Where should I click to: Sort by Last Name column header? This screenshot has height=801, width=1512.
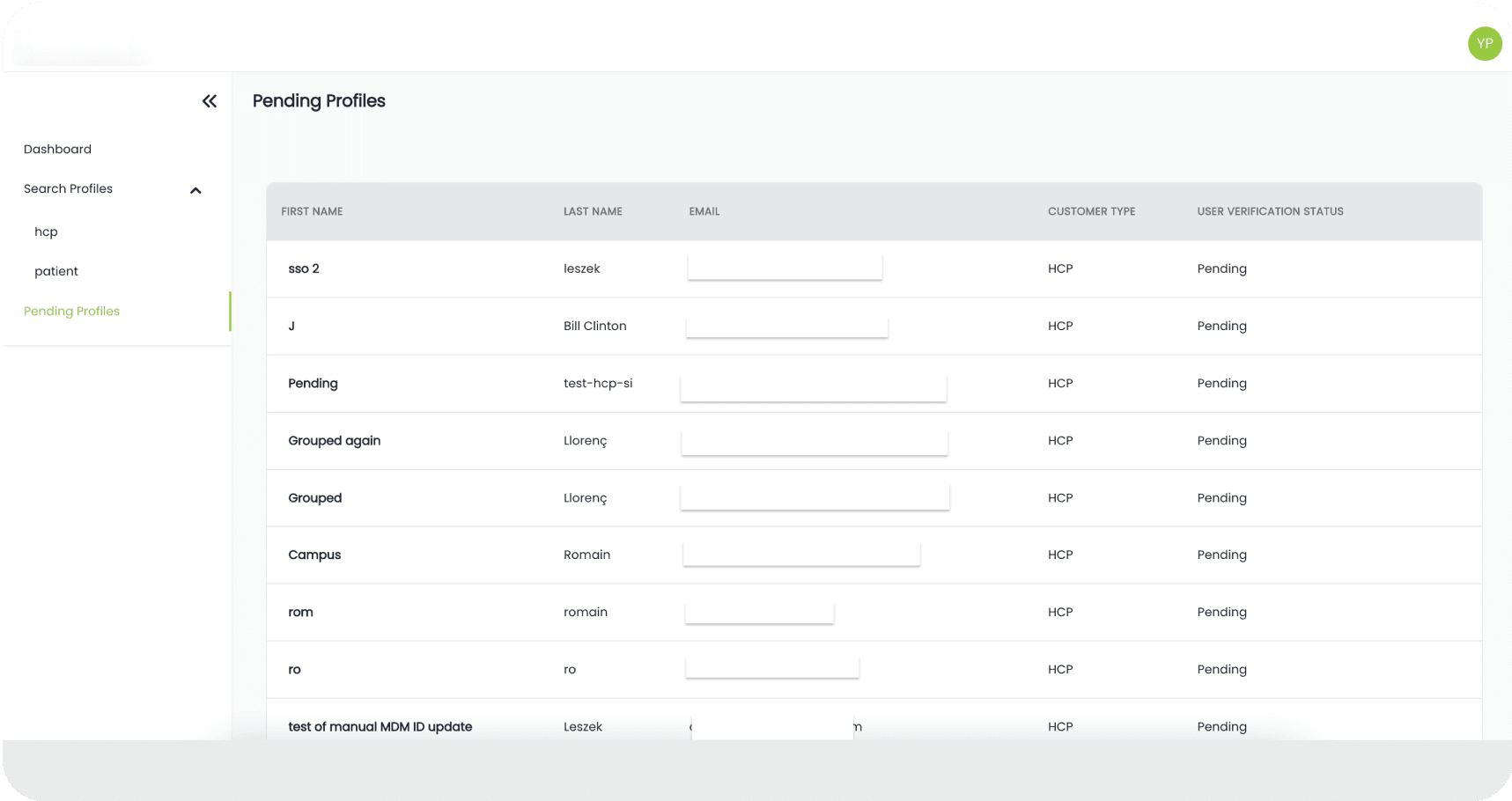593,211
